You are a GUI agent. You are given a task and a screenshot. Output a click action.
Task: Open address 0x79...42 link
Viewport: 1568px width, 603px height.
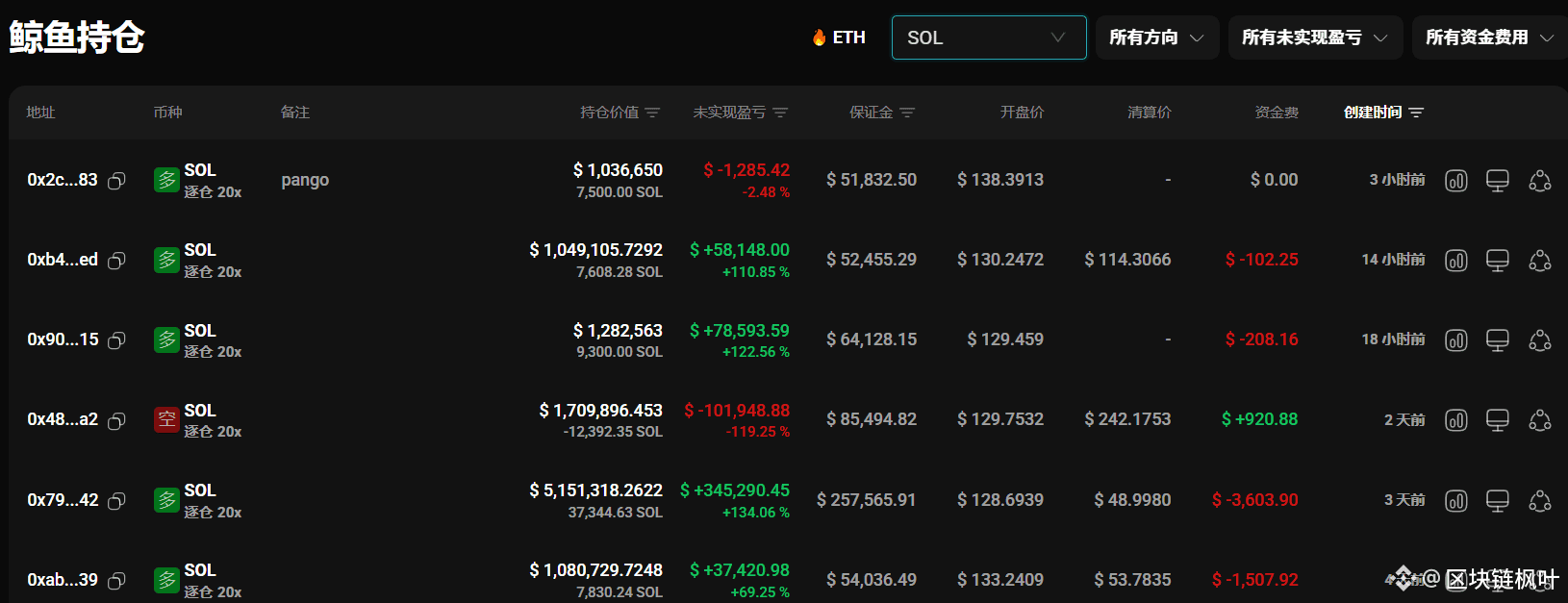63,500
